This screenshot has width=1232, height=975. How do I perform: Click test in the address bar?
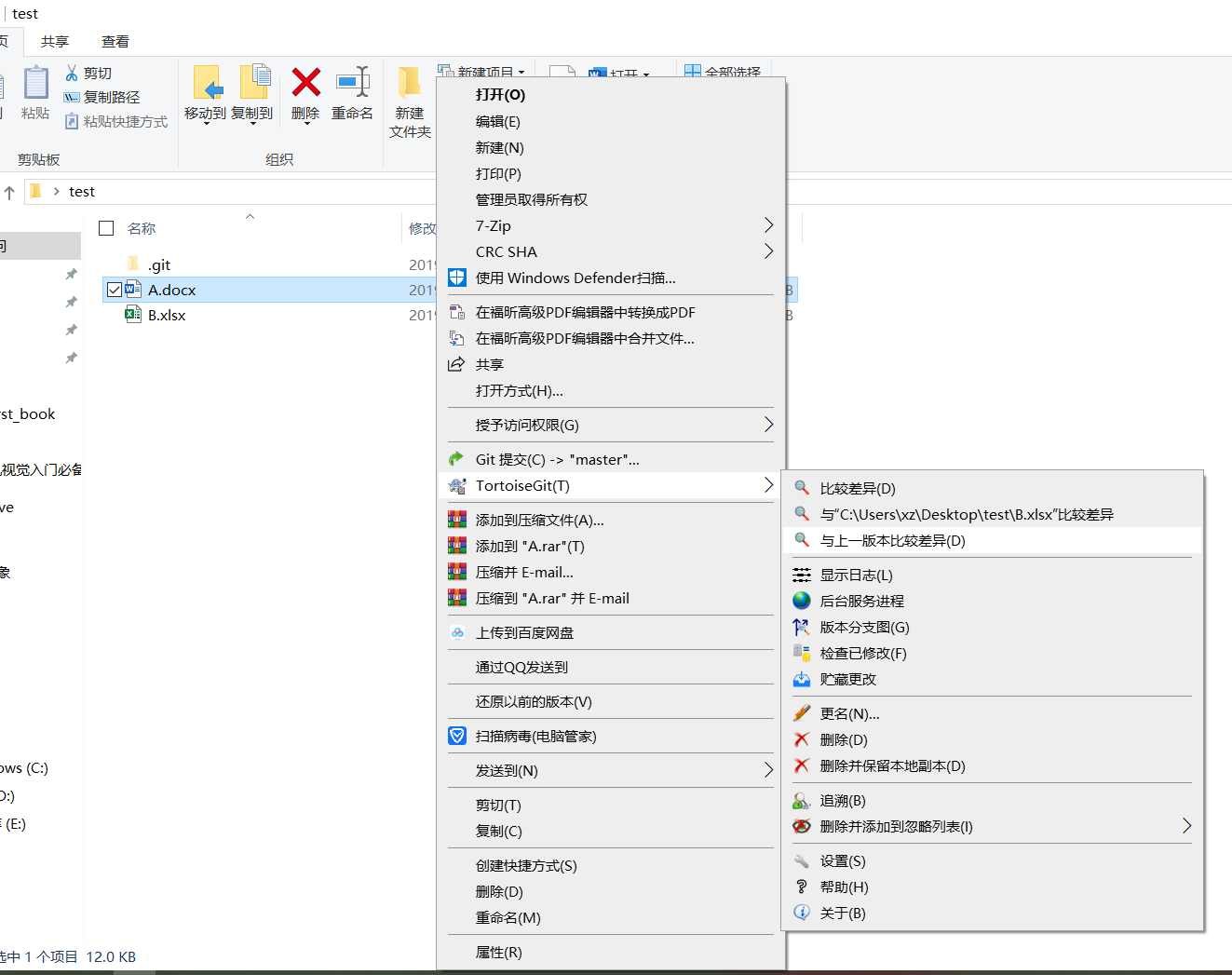[82, 191]
